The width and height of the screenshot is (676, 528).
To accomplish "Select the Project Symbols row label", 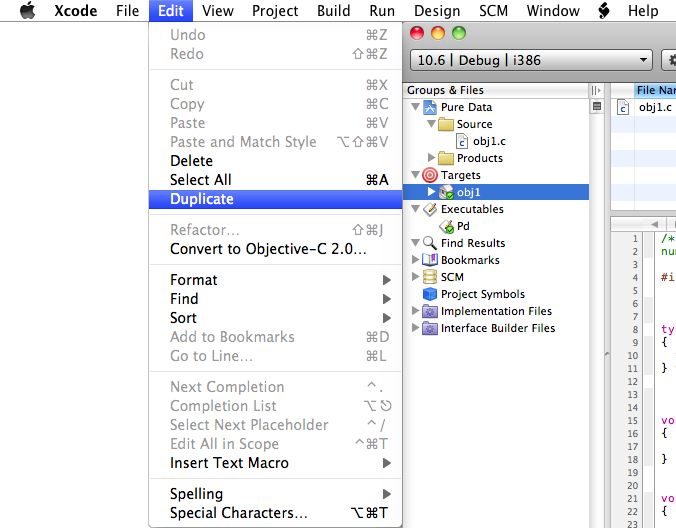I will (483, 294).
